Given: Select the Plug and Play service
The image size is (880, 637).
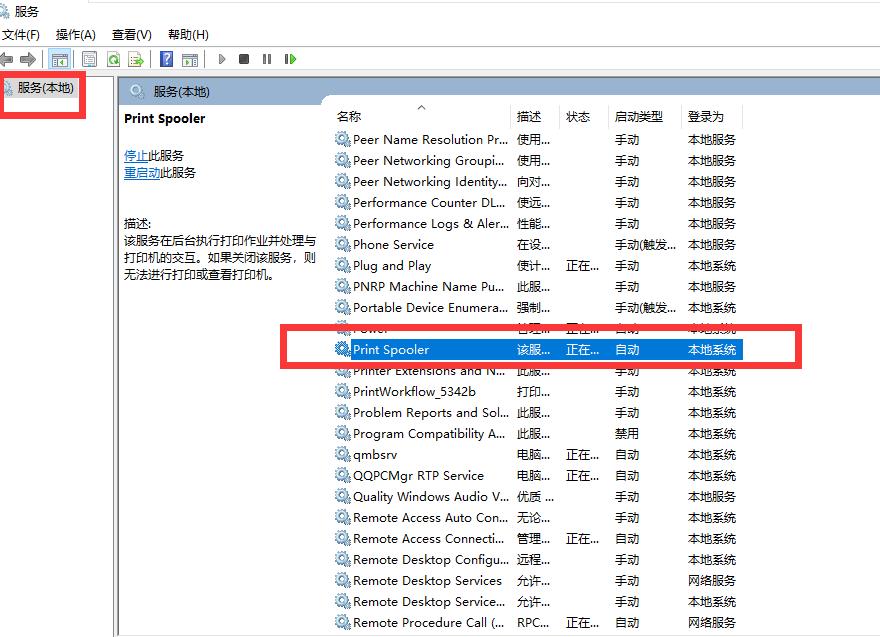Looking at the screenshot, I should click(394, 265).
